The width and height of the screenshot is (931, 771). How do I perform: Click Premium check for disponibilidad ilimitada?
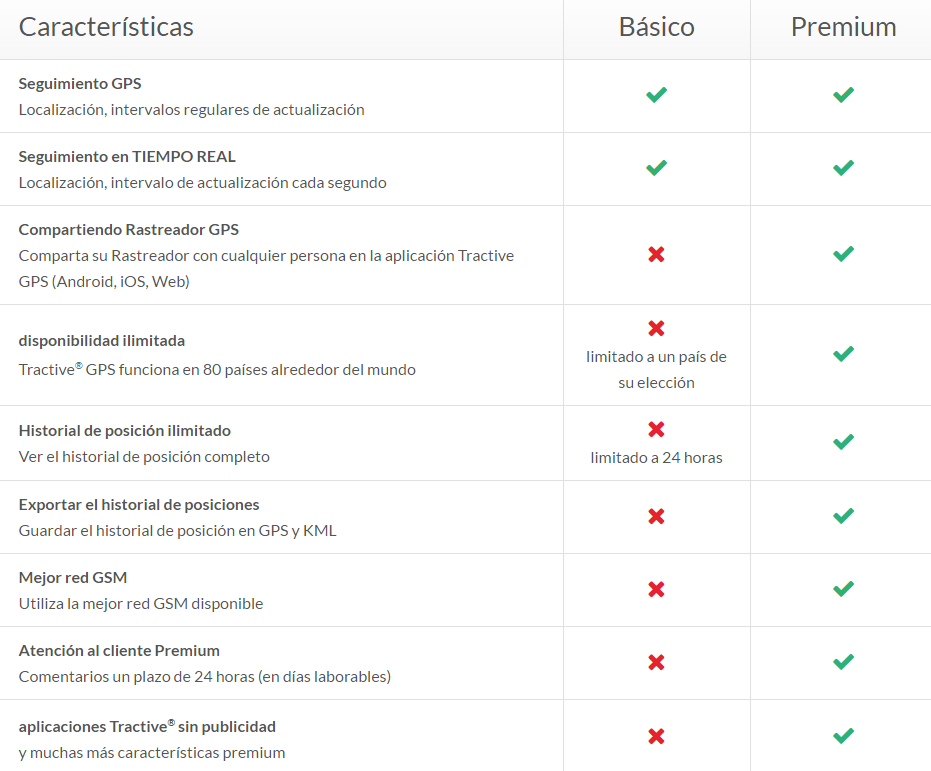(843, 354)
